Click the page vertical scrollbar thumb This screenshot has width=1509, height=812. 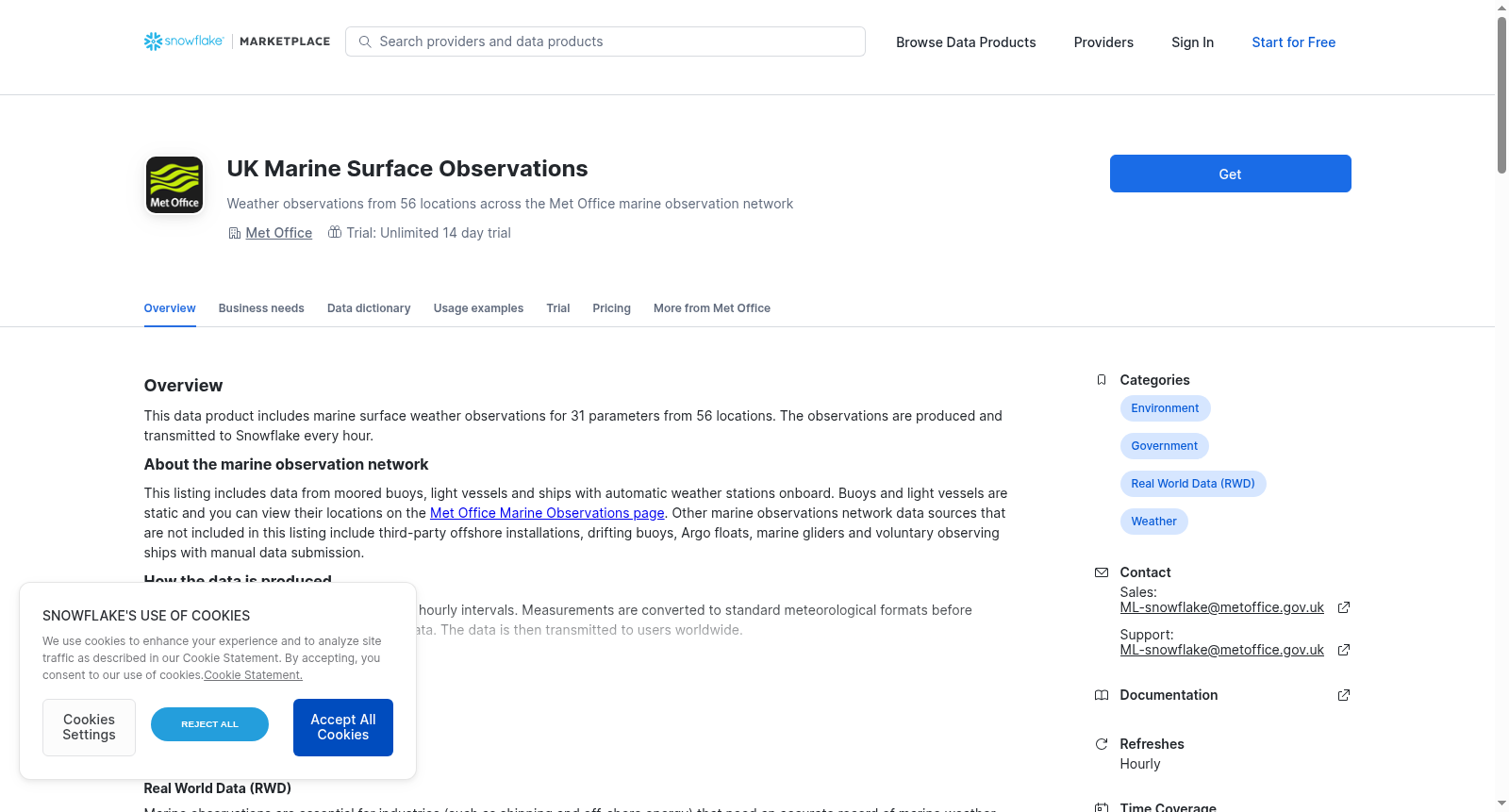(x=1501, y=94)
